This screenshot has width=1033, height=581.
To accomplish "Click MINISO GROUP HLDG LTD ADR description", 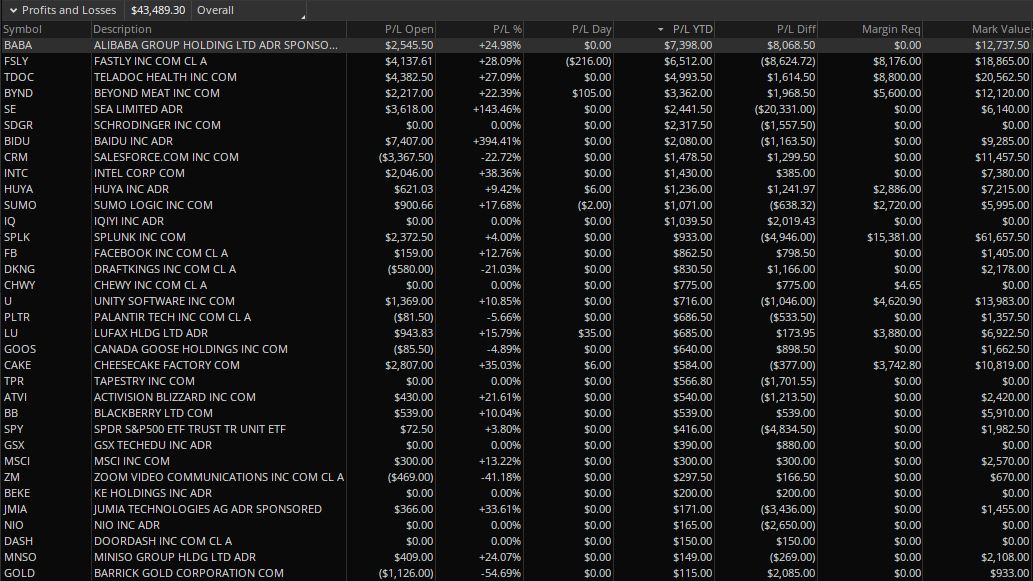I will [x=175, y=557].
